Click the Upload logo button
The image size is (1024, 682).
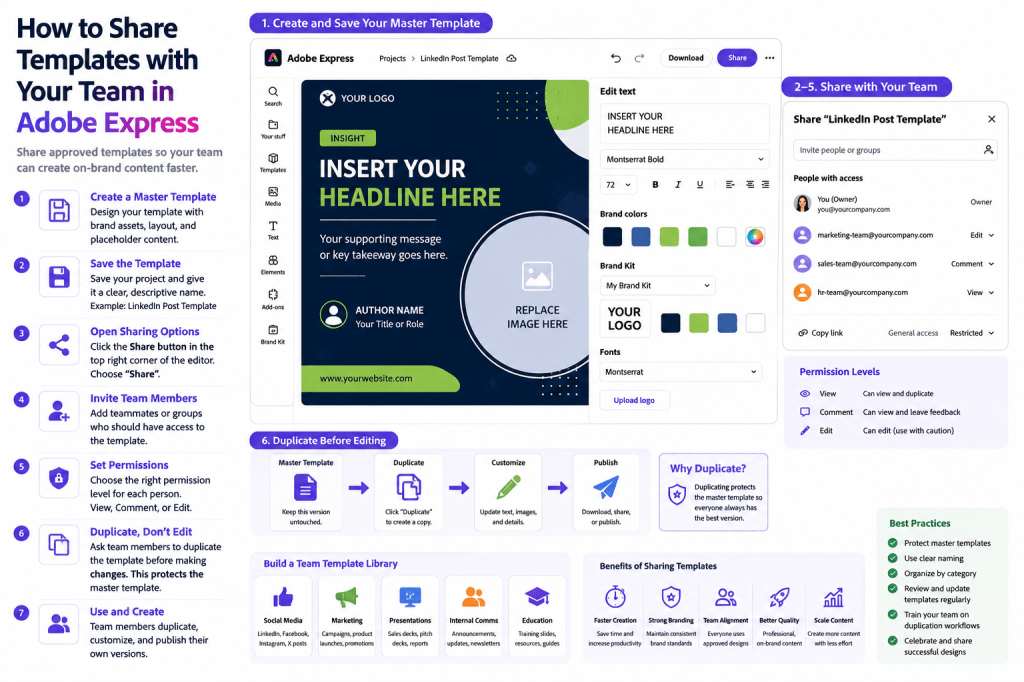[634, 400]
